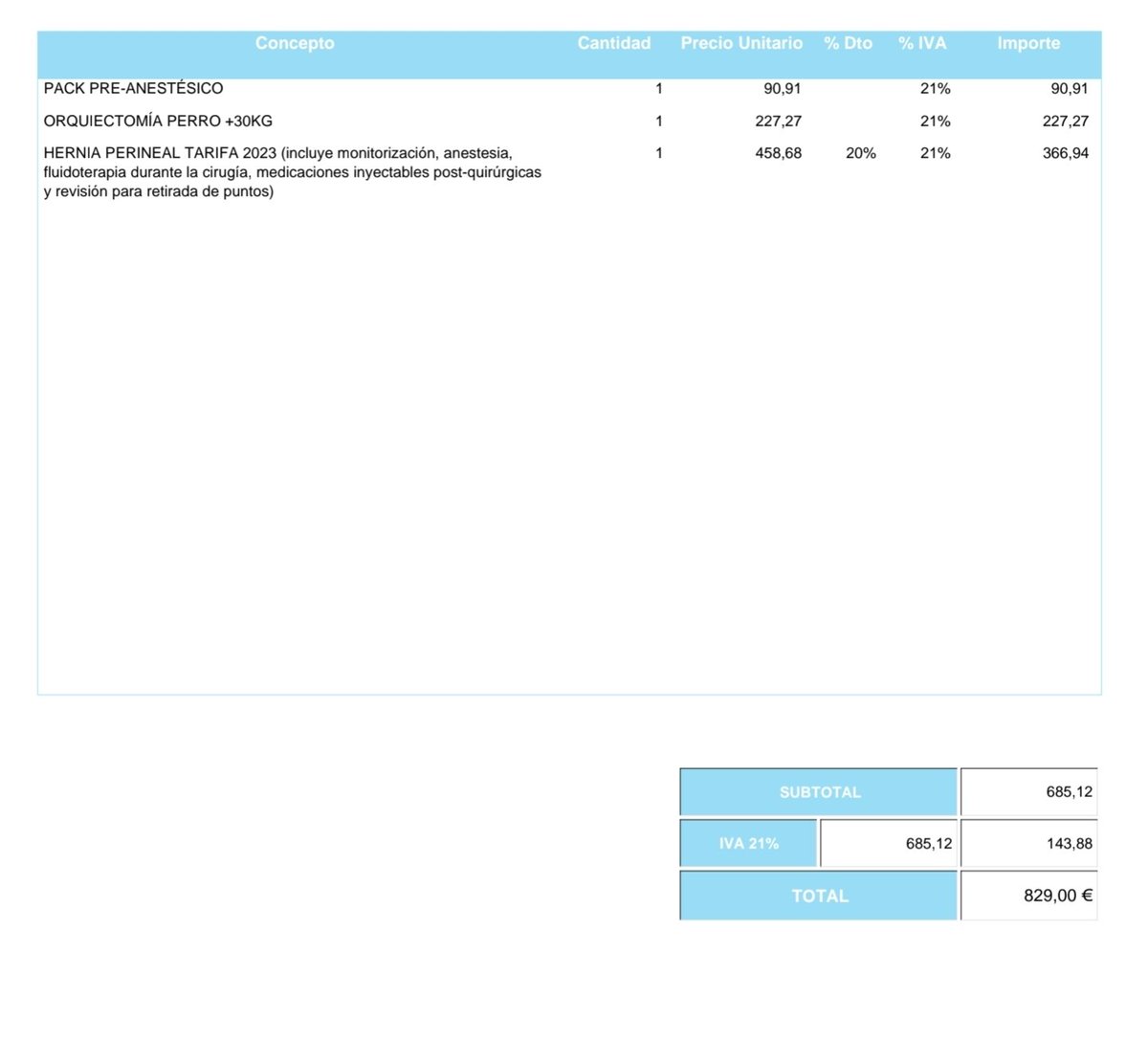Click quantity 1 in PACK PRE-ANESTÉSICO row
The width and height of the screenshot is (1148, 1041).
659,88
